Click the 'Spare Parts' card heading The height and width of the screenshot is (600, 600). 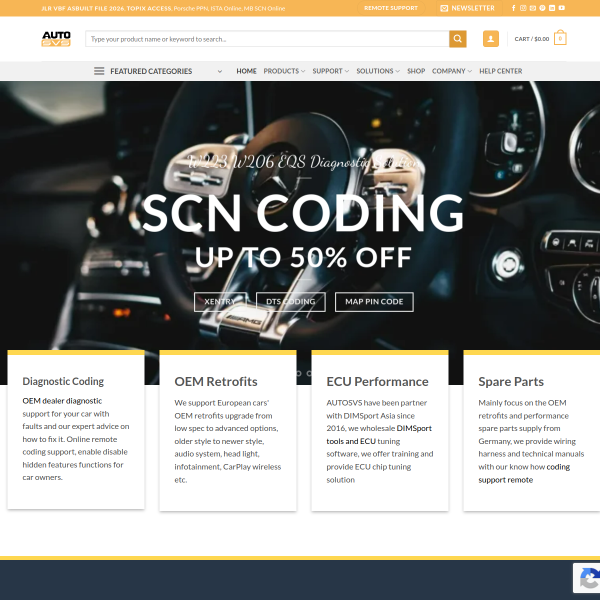511,382
